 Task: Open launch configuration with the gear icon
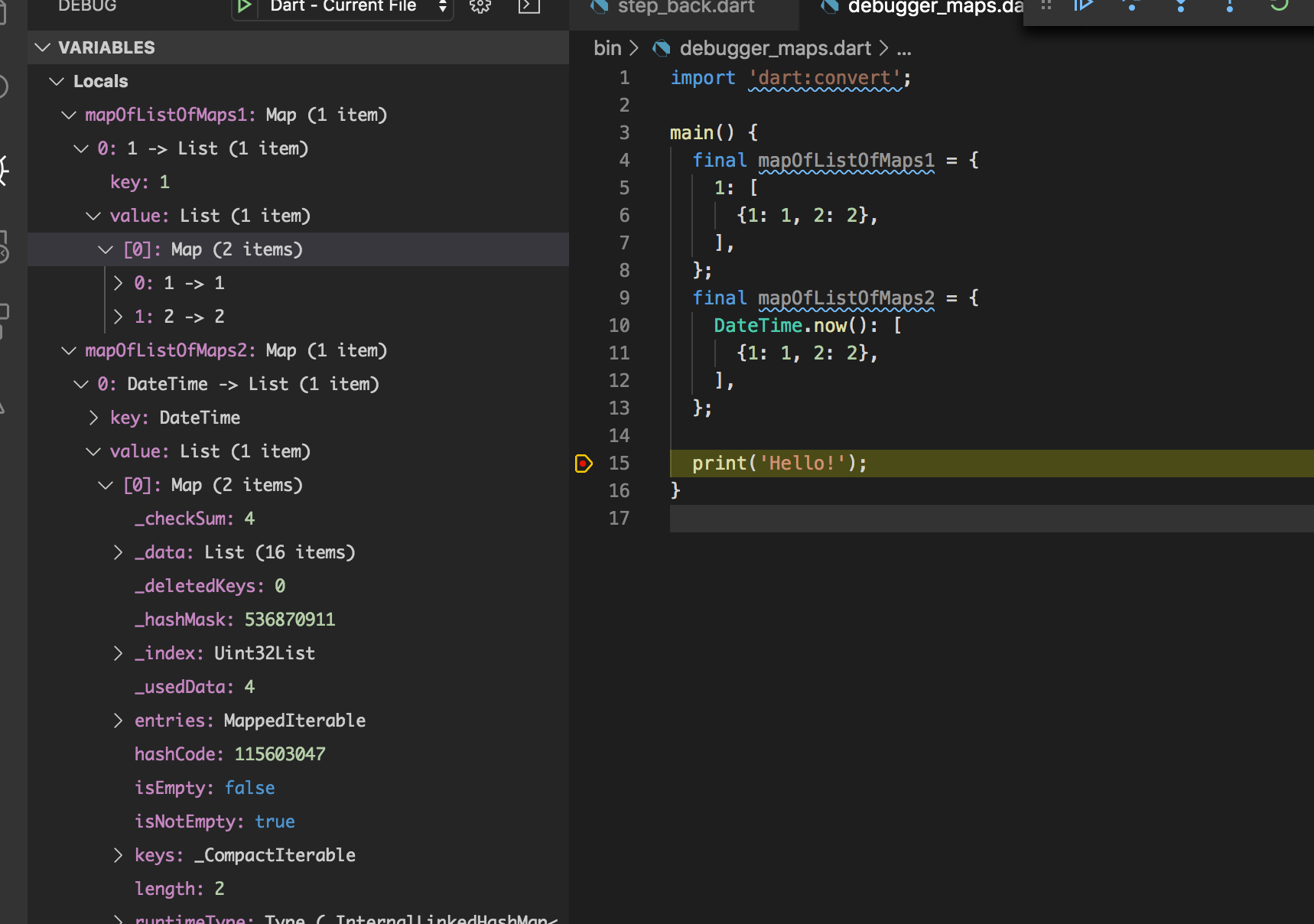(480, 6)
